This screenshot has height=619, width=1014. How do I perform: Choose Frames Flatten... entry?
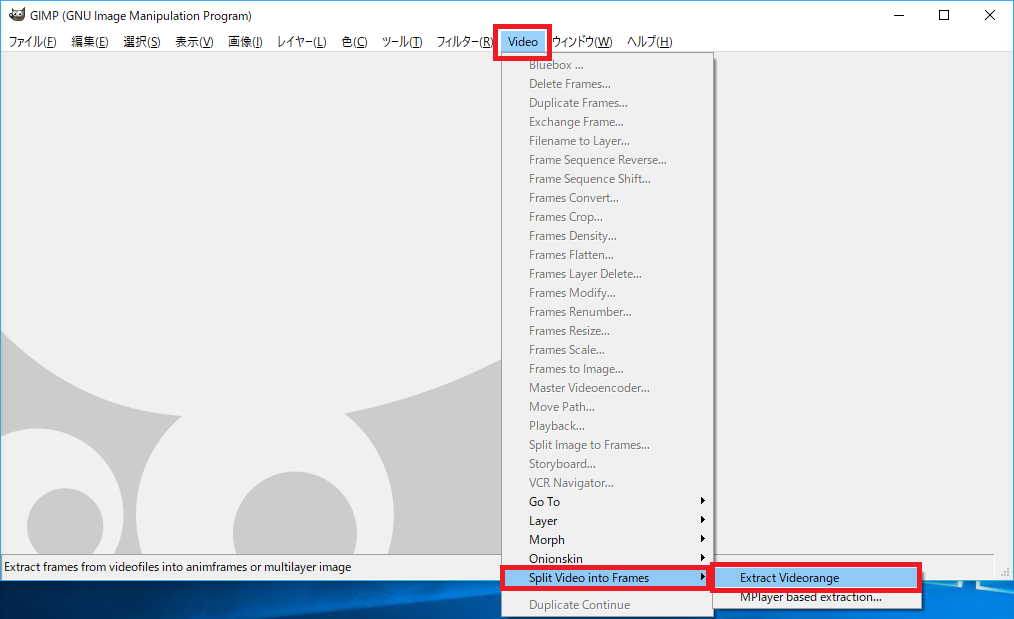(607, 255)
